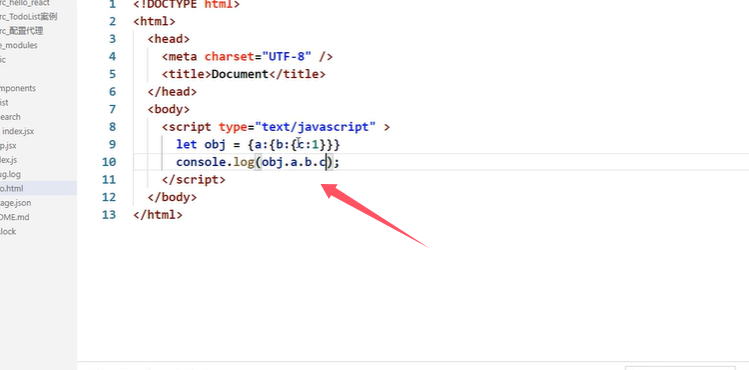
Task: Click the 'Document' title text
Action: click(x=240, y=74)
